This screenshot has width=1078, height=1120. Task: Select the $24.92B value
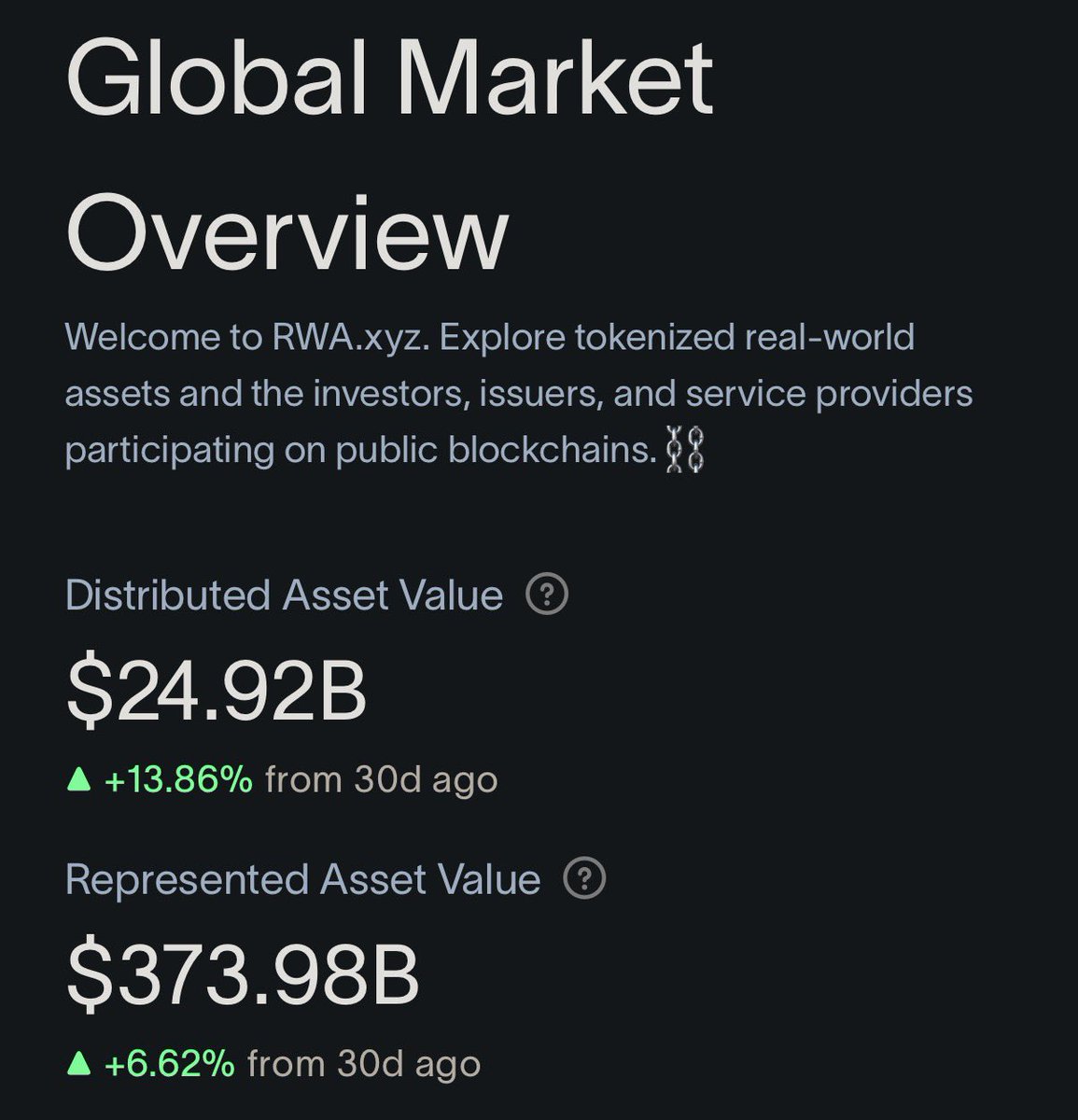point(217,691)
